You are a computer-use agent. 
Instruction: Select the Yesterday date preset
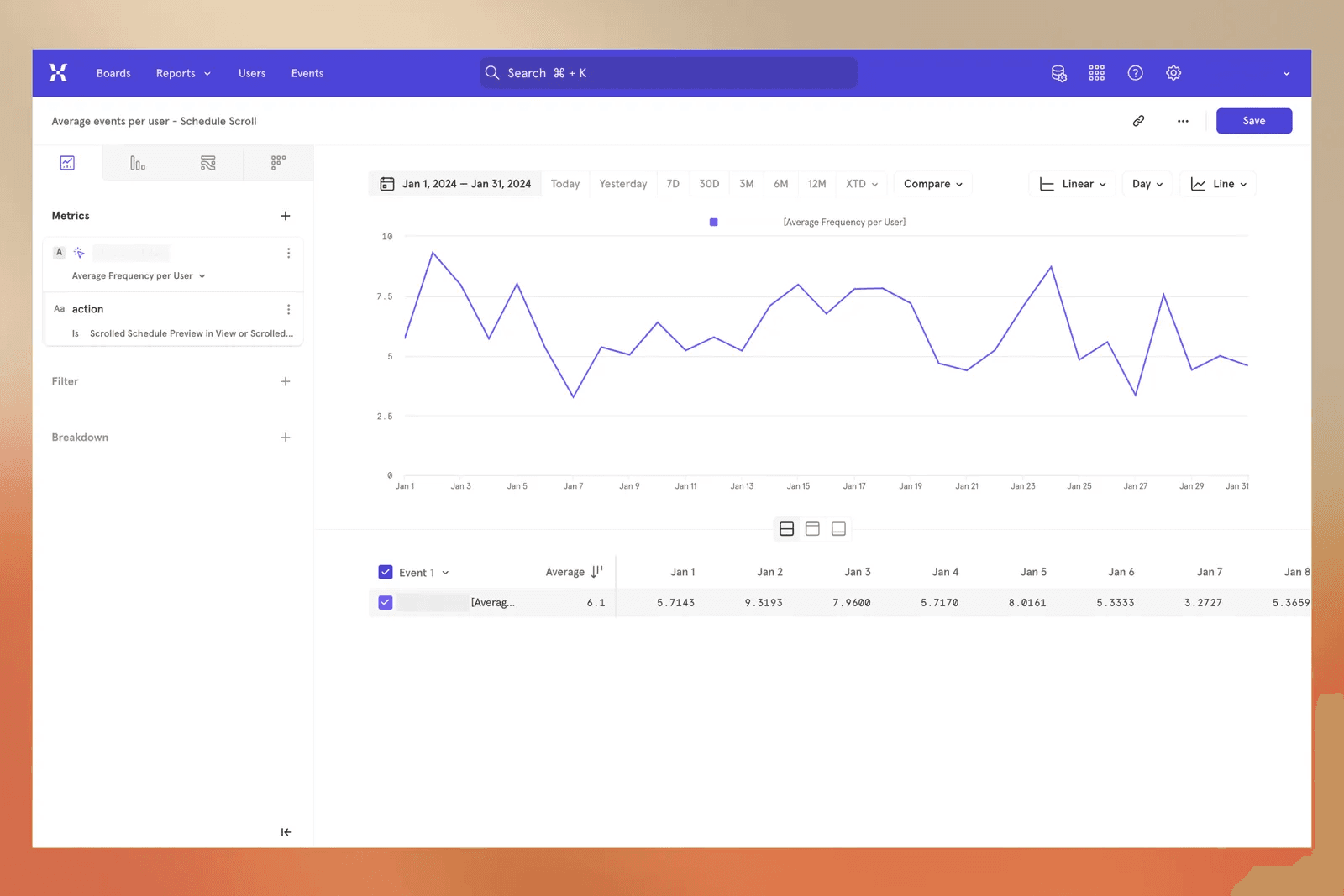(x=623, y=184)
